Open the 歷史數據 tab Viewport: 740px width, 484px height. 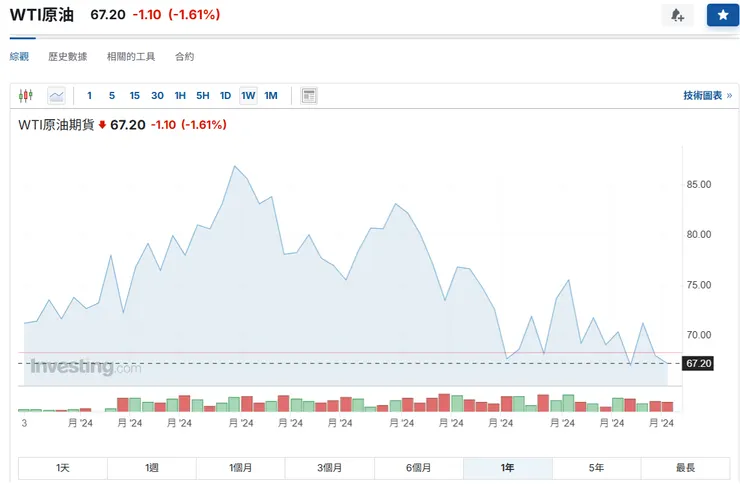pos(68,57)
